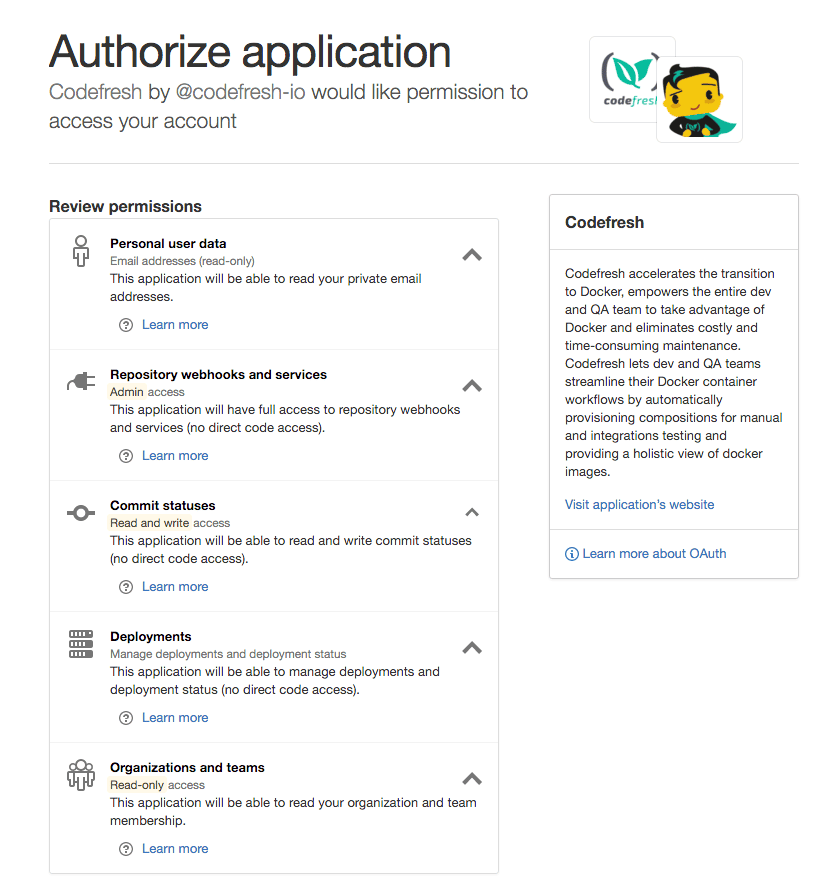Open Learn more about OAuth link
Screen dimensions: 821x881
654,554
